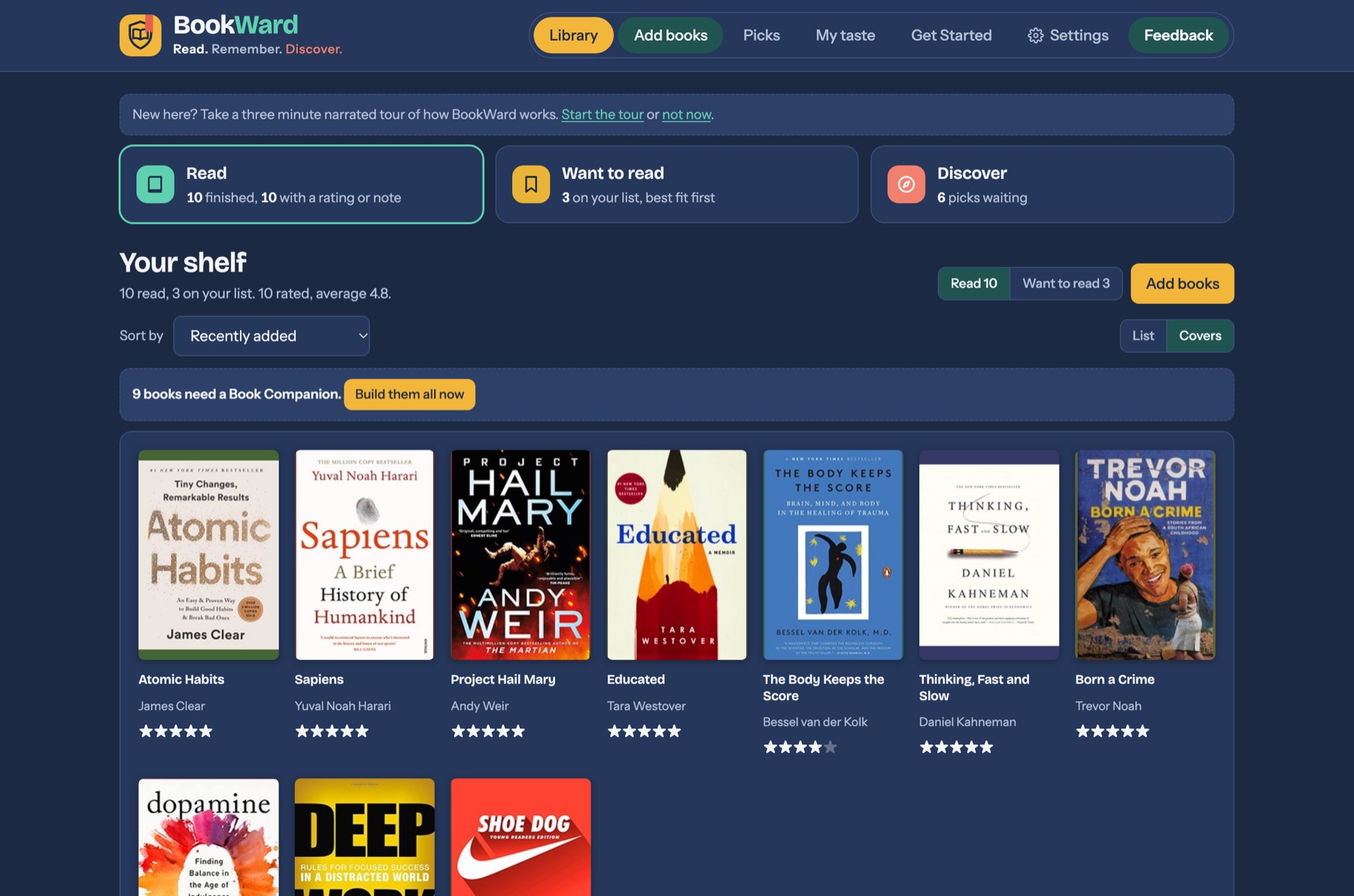The height and width of the screenshot is (896, 1354).
Task: Click the Thinking, Fast and Slow title text
Action: pos(974,688)
